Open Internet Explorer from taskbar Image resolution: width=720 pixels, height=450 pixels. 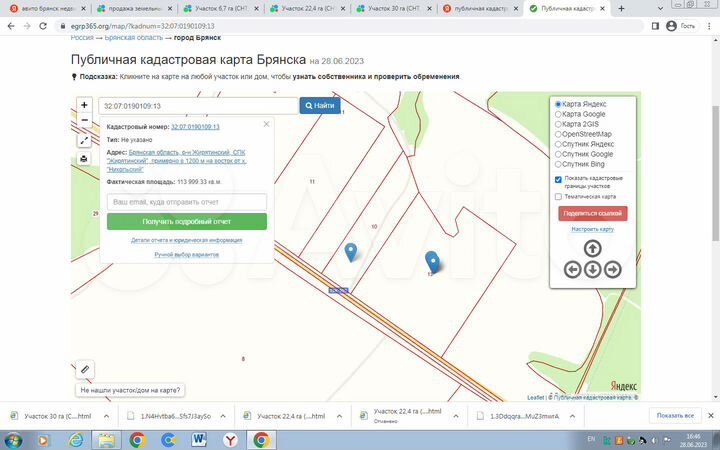click(75, 440)
